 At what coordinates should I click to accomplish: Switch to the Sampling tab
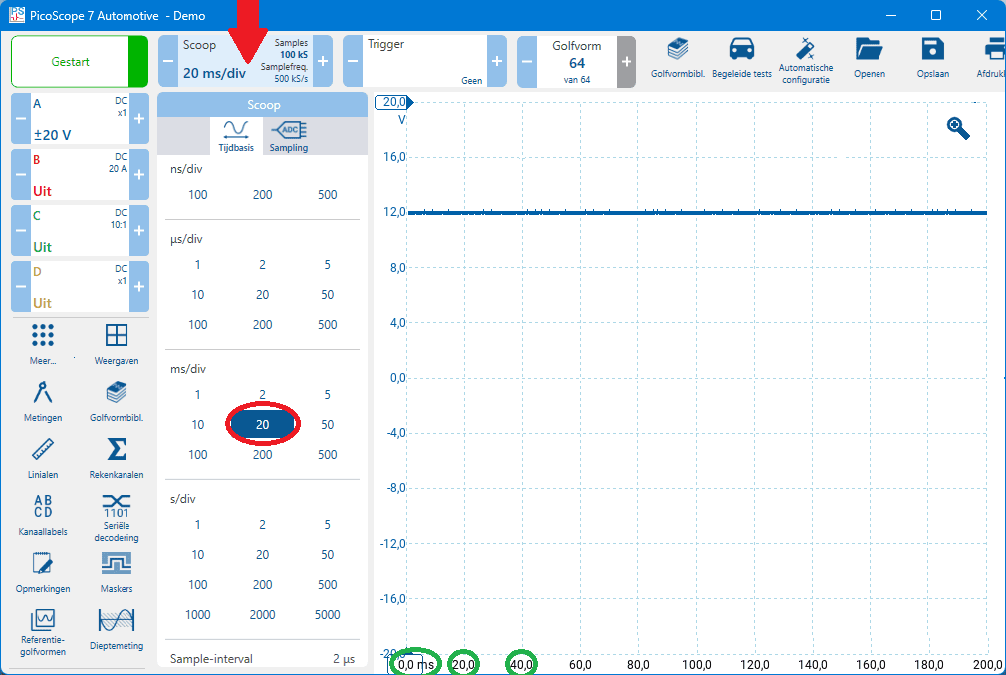pos(289,135)
